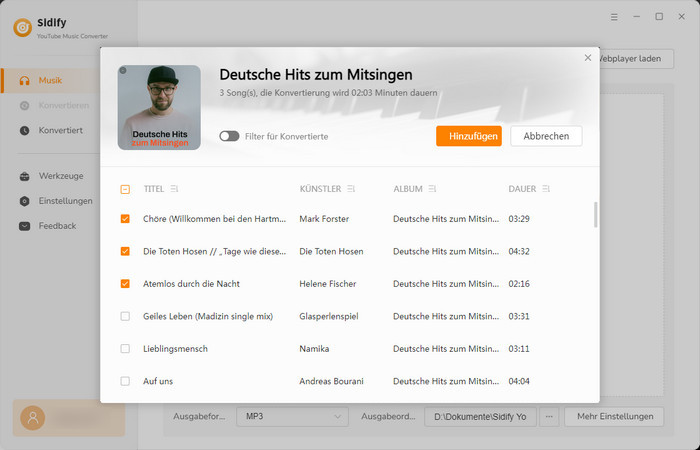The image size is (700, 450).
Task: Click the artist name Glasperlenspiel
Action: tap(329, 316)
